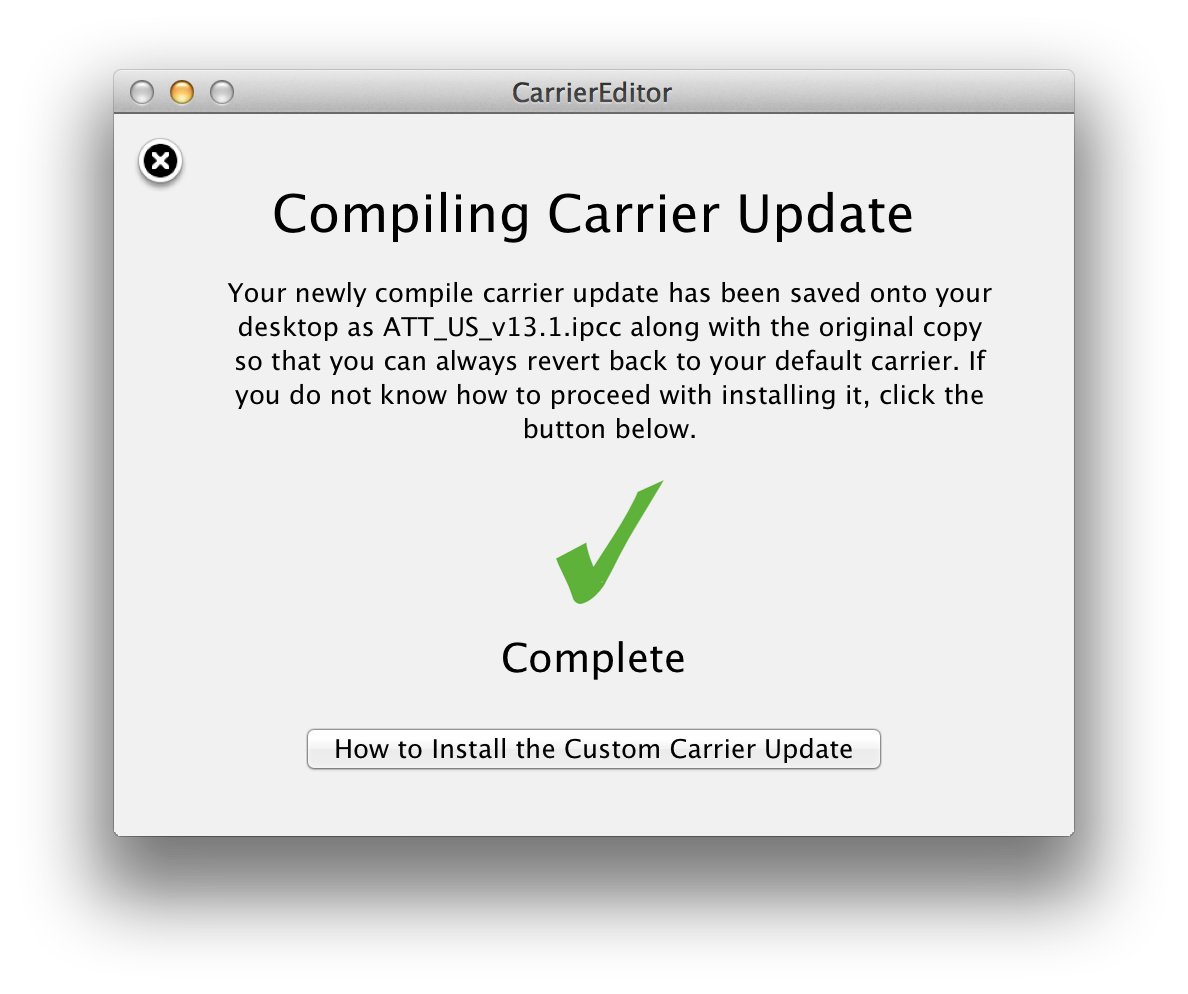Click the Complete status label
This screenshot has height=994, width=1188.
(593, 658)
